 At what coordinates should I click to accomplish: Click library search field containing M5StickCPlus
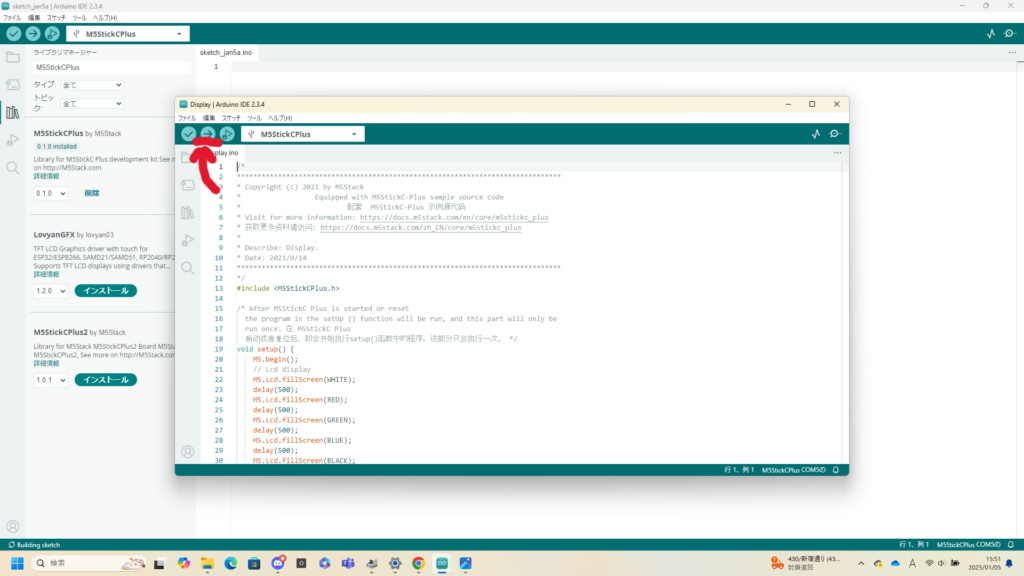[112, 67]
